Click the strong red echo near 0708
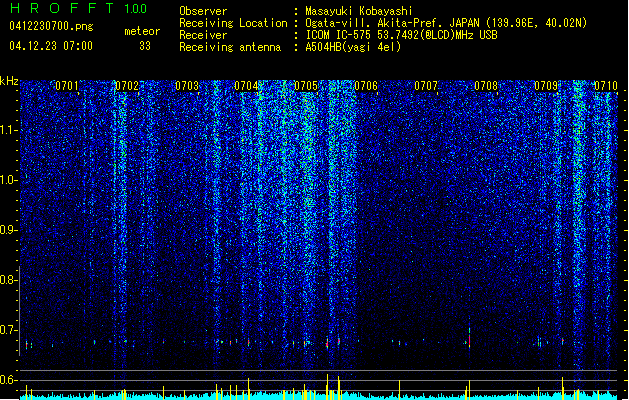The width and height of the screenshot is (629, 400). click(469, 341)
